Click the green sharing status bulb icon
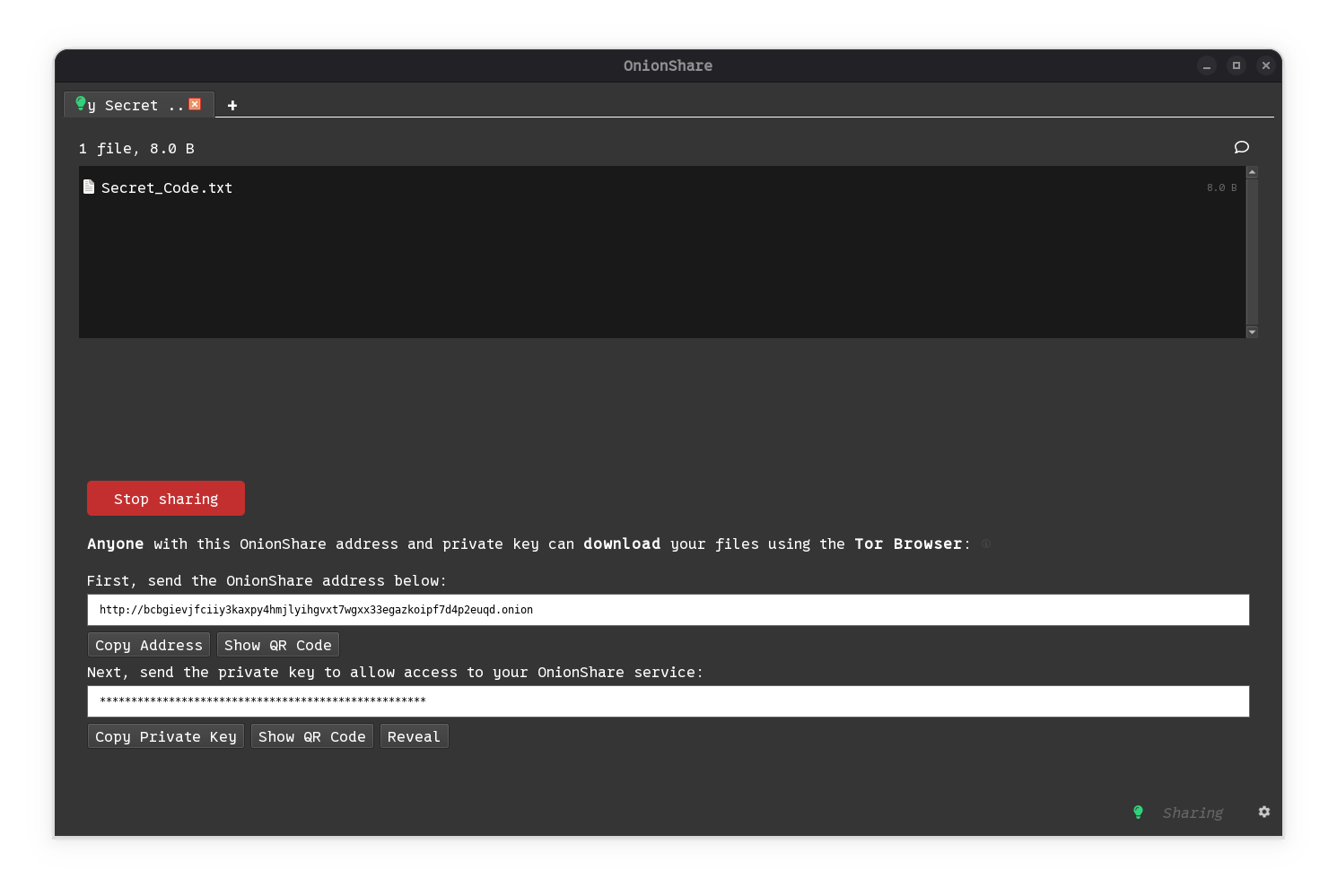This screenshot has width=1337, height=896. [1138, 812]
